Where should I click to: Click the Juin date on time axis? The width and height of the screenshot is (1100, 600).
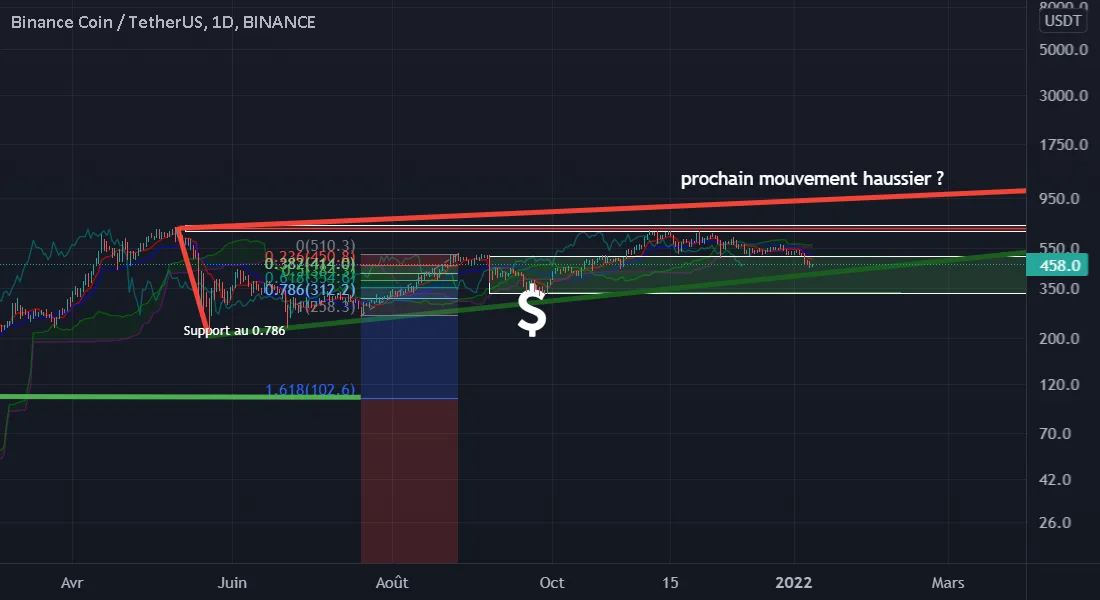coord(232,582)
